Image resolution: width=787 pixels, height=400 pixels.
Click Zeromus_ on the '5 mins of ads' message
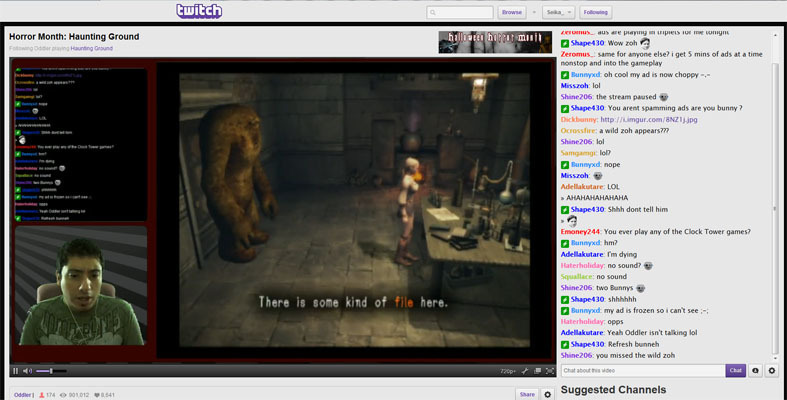click(578, 54)
